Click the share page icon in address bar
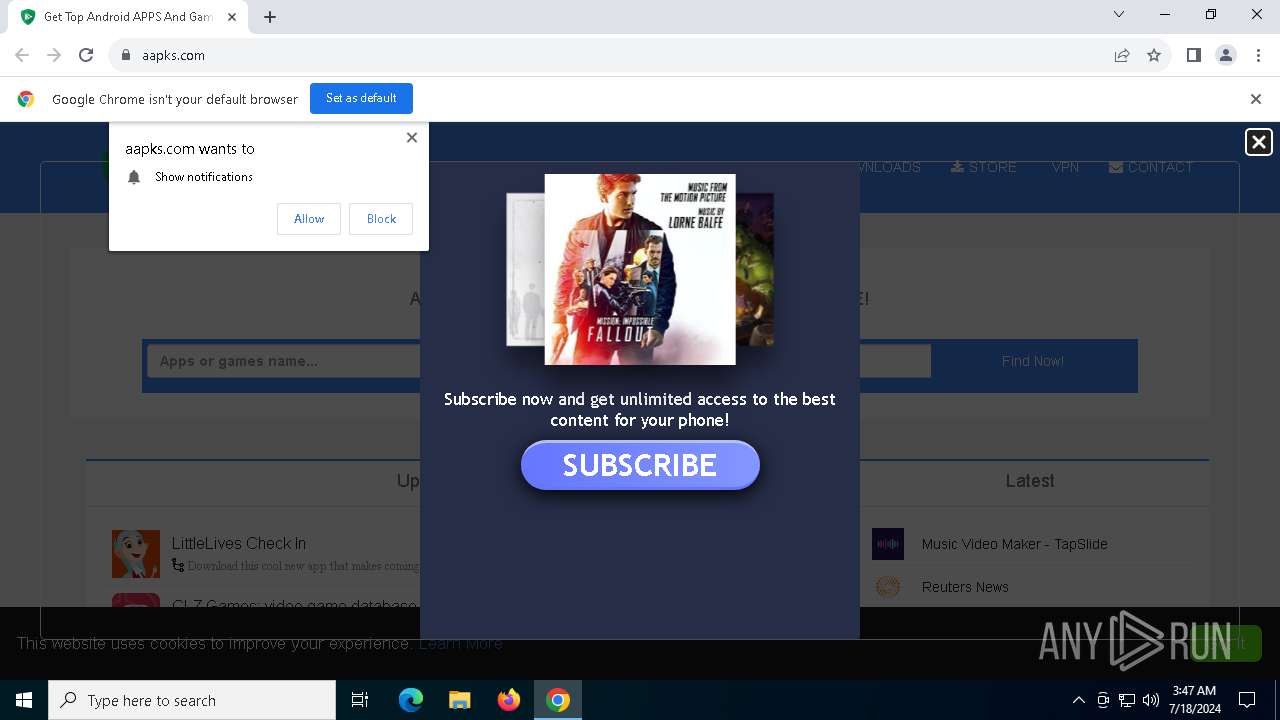 tap(1122, 55)
